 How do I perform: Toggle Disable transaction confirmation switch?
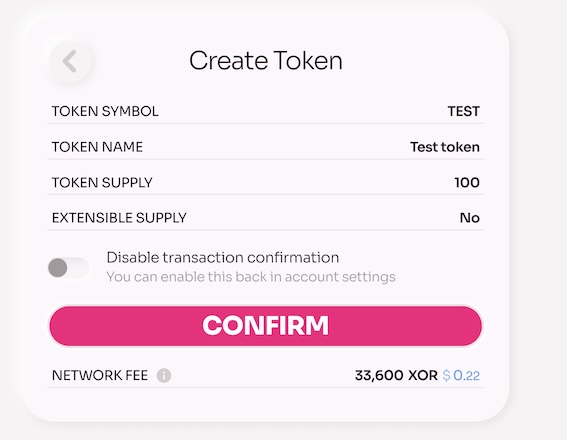coord(68,268)
